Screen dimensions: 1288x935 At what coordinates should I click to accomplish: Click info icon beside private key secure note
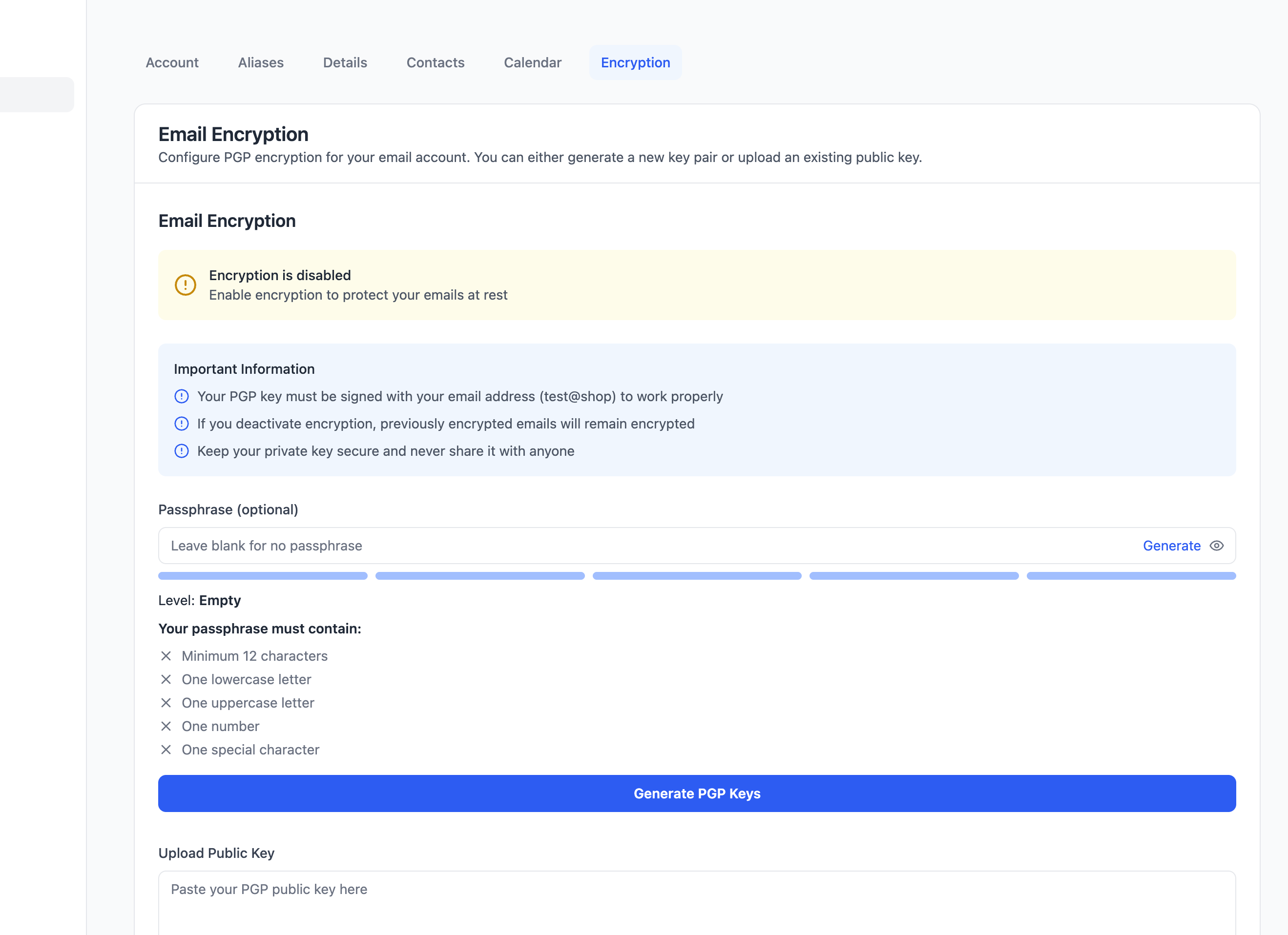pos(182,451)
